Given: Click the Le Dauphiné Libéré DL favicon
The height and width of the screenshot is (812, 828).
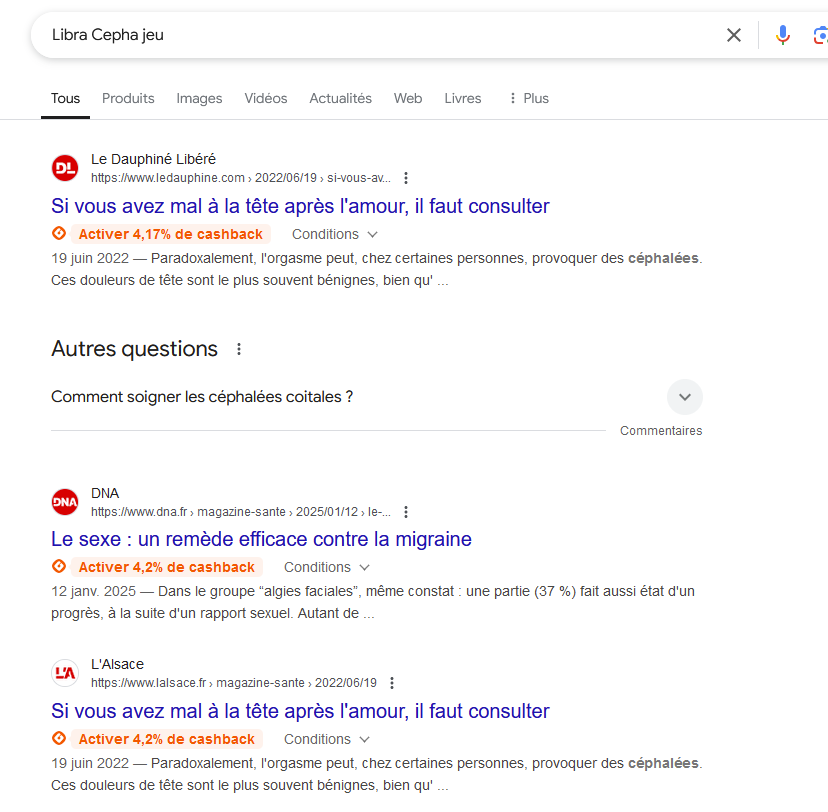Looking at the screenshot, I should (65, 168).
